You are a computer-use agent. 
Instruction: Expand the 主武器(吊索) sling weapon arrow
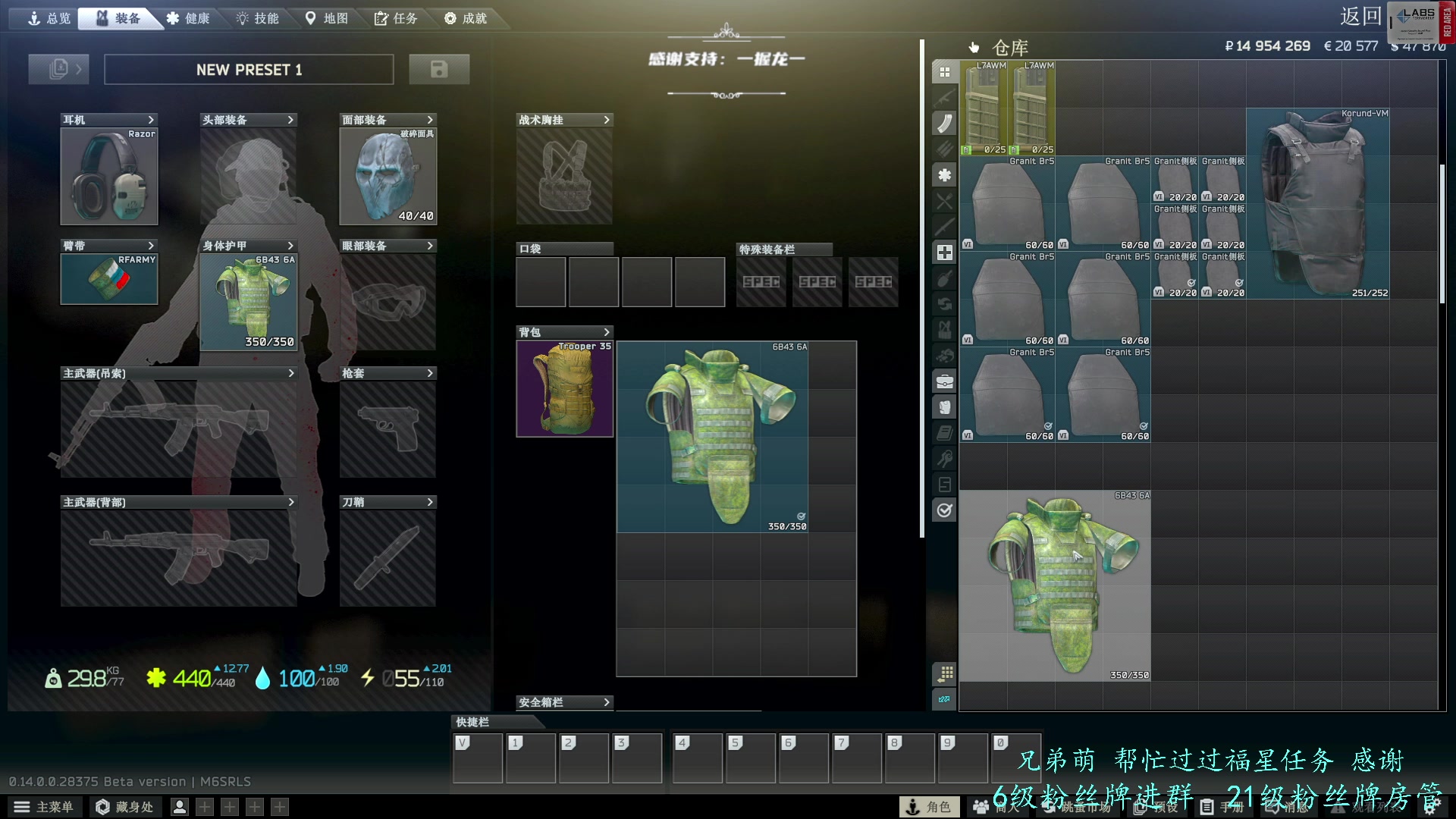coord(290,373)
